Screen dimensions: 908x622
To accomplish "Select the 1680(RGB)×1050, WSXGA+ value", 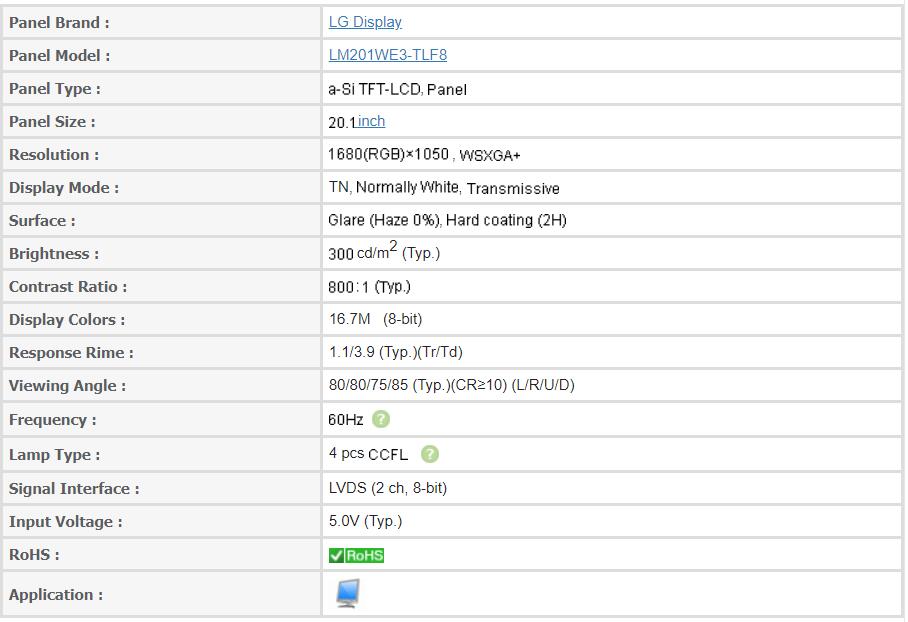I will click(x=424, y=155).
